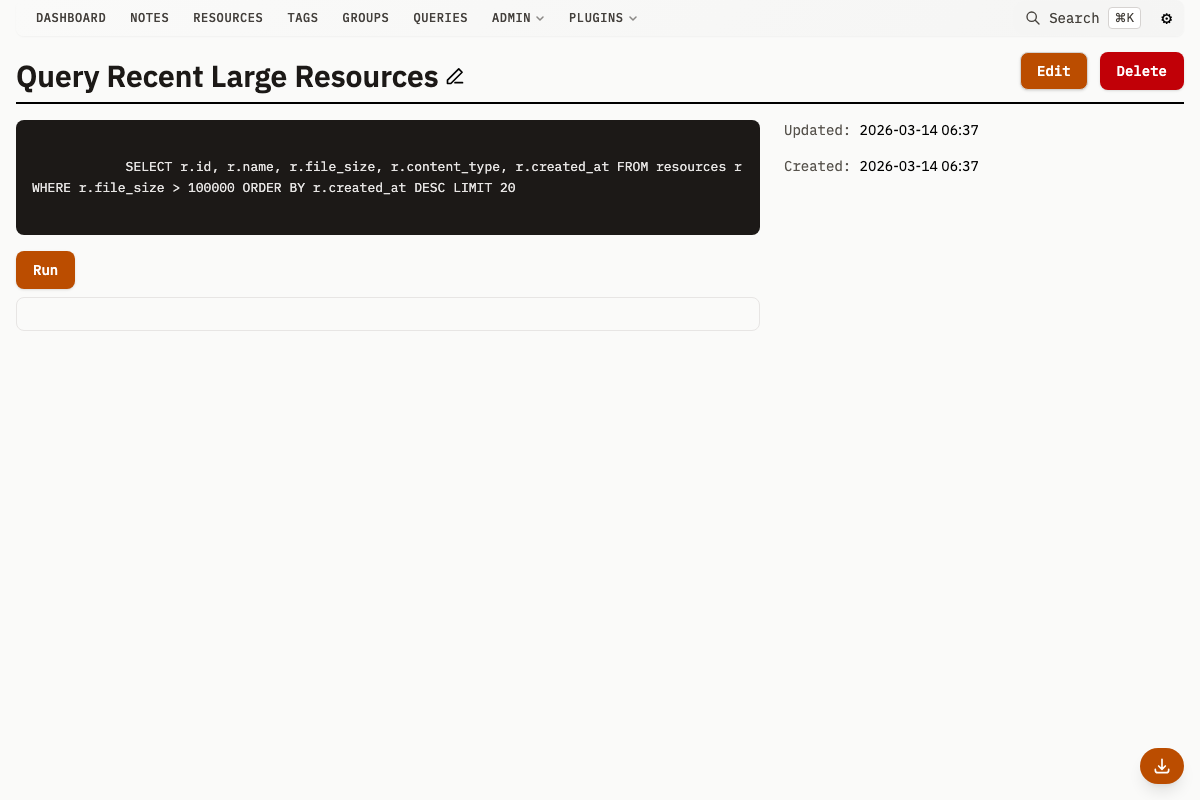Click the title Query Recent Large Resources
The image size is (1200, 800).
[228, 76]
